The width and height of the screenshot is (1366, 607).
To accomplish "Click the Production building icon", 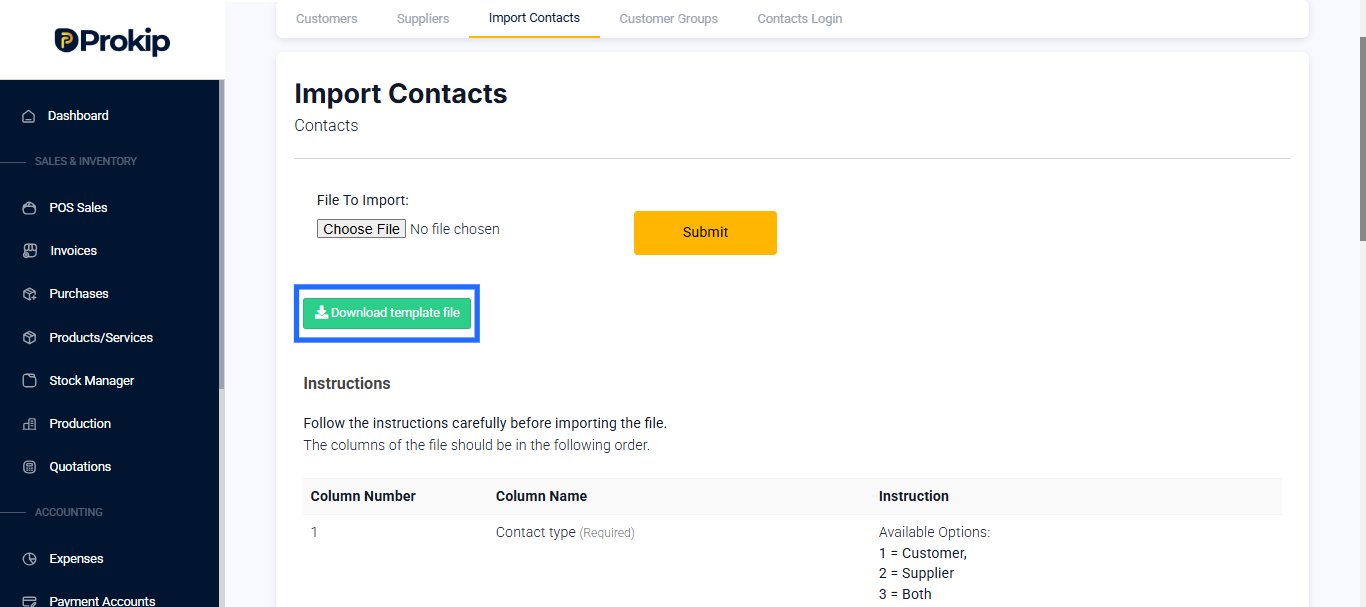I will [x=29, y=424].
